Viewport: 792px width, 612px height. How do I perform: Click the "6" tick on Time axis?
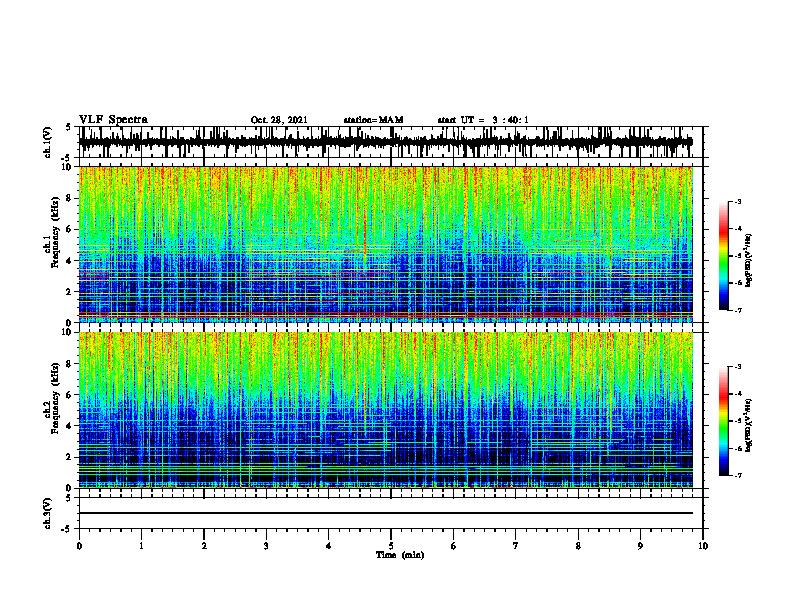coord(454,546)
